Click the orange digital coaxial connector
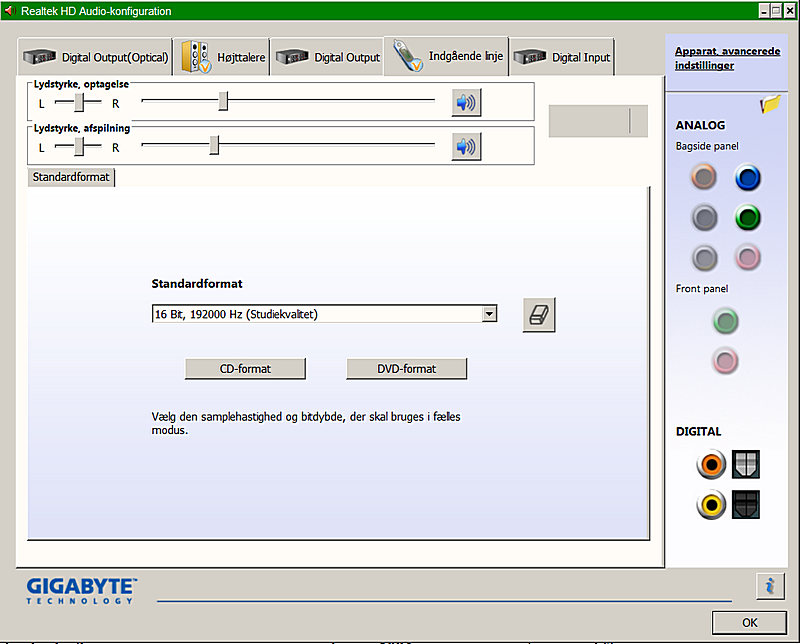 [x=711, y=464]
